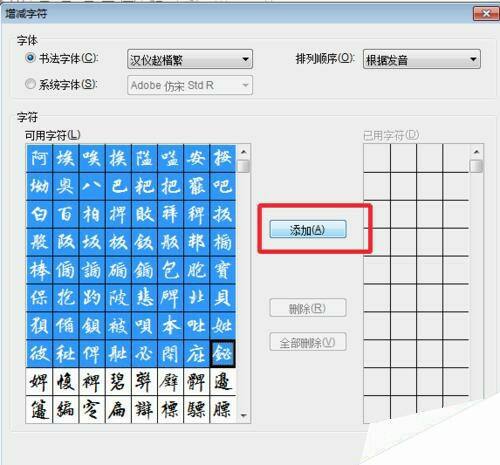Select the 膘 character cell
The height and width of the screenshot is (465, 500).
coord(223,410)
